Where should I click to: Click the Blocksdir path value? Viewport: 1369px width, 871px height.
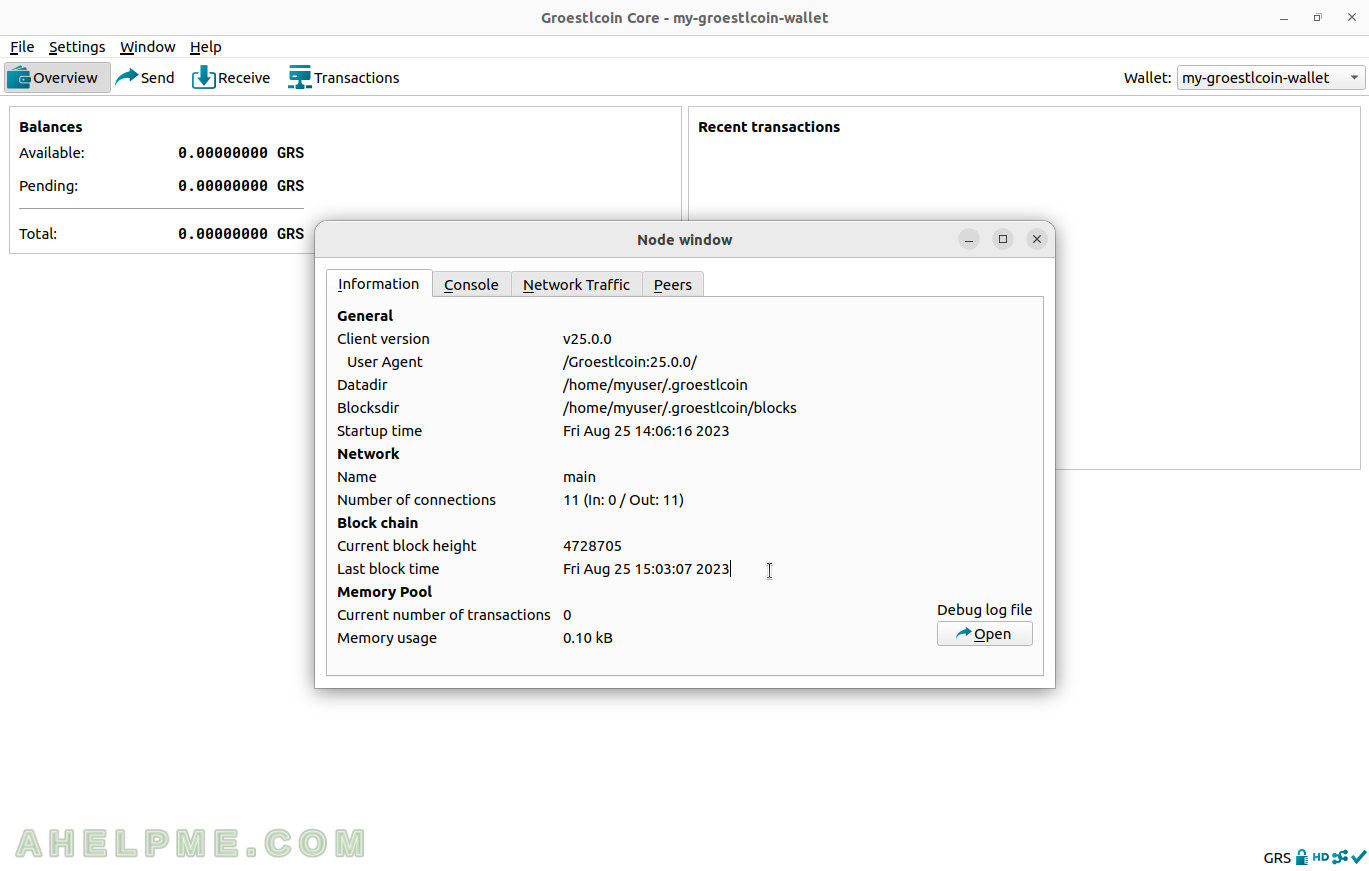pyautogui.click(x=680, y=407)
